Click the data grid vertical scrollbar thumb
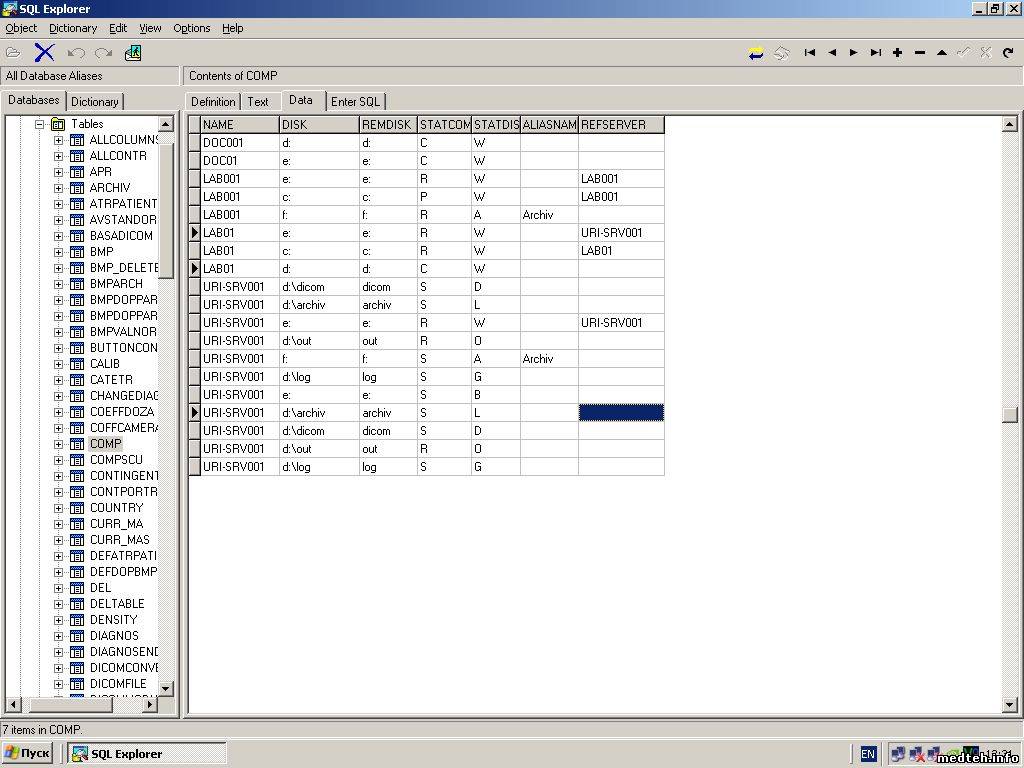 [1010, 414]
